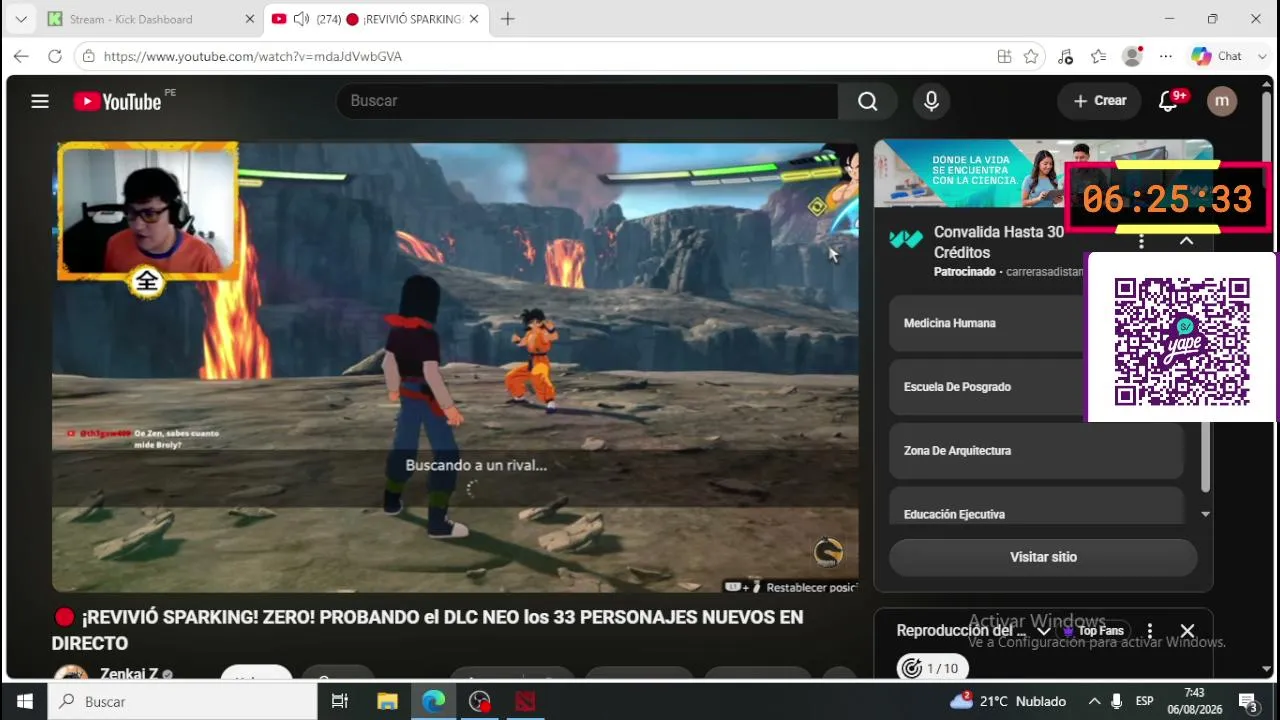The height and width of the screenshot is (720, 1280).
Task: Open the playlist three-dot options
Action: (1150, 631)
